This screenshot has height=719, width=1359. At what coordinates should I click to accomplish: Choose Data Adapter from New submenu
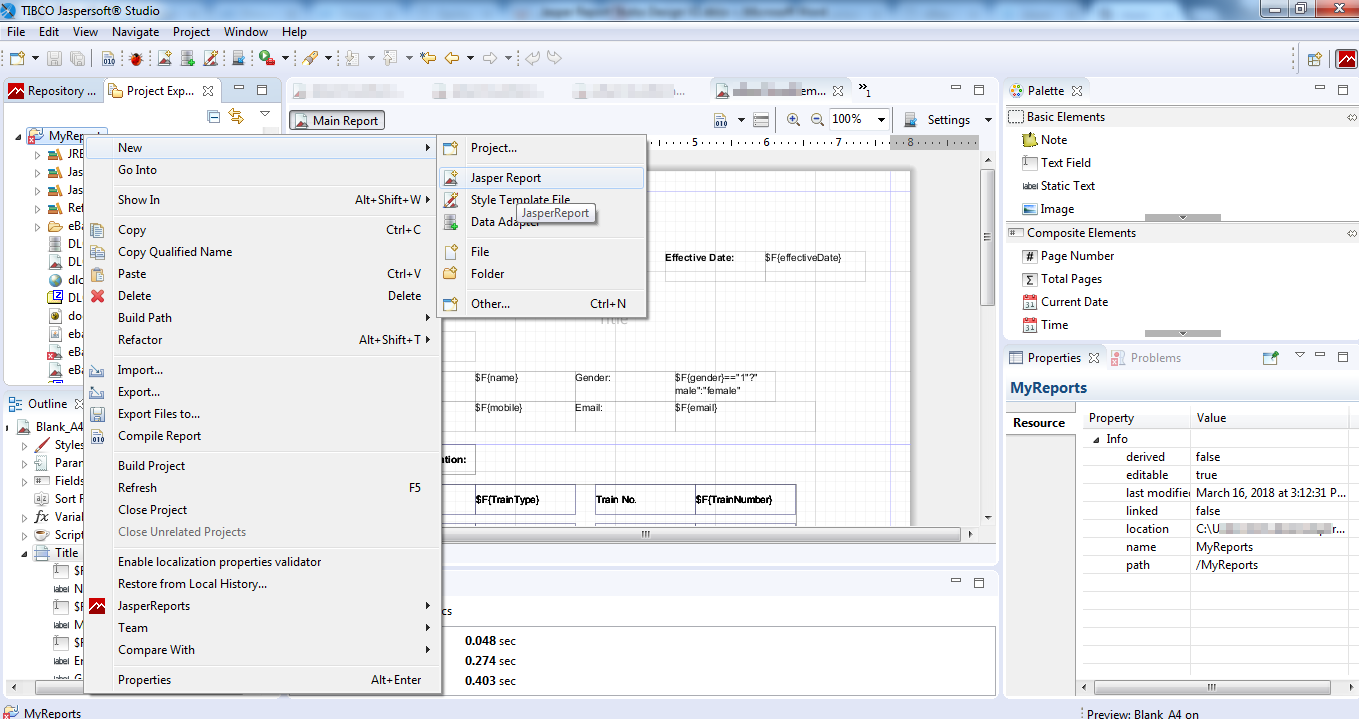tap(541, 222)
